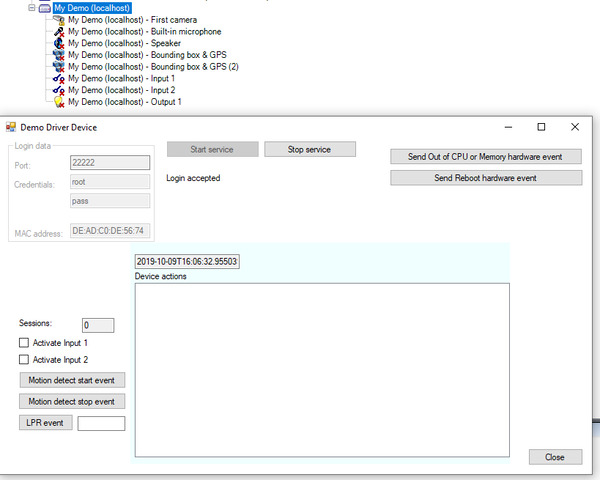Viewport: 600px width, 480px height.
Task: Click the First camera device icon
Action: pos(60,20)
